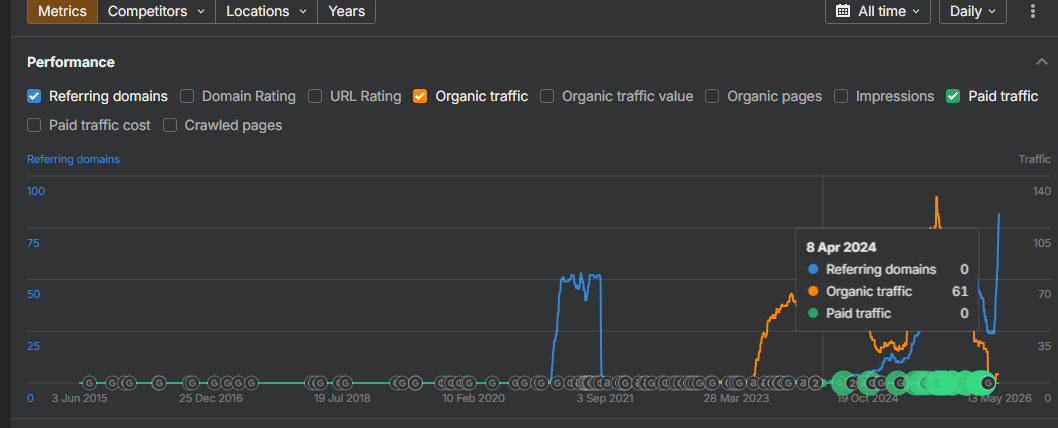Click the 105 value on right axis
Viewport: 1058px width, 428px height.
coord(1042,243)
